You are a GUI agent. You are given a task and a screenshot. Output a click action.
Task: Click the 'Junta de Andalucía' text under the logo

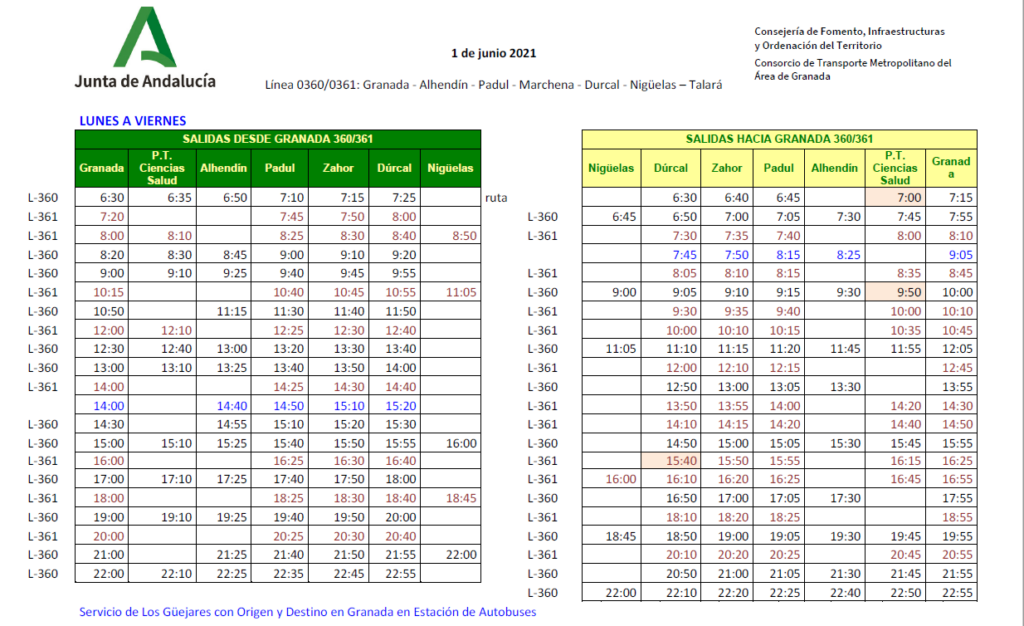(x=145, y=81)
